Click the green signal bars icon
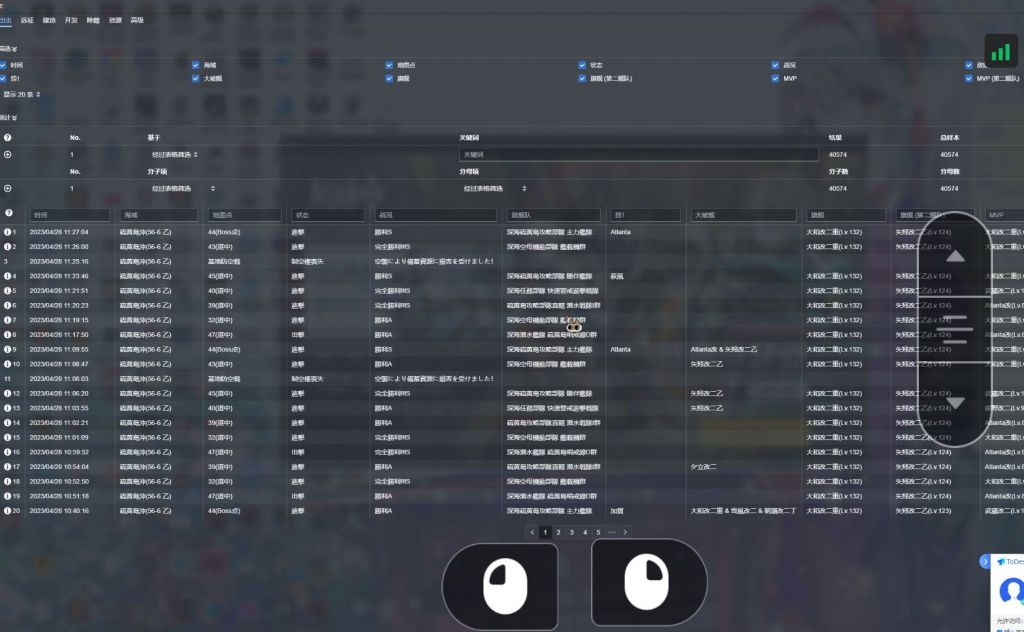 pyautogui.click(x=999, y=50)
